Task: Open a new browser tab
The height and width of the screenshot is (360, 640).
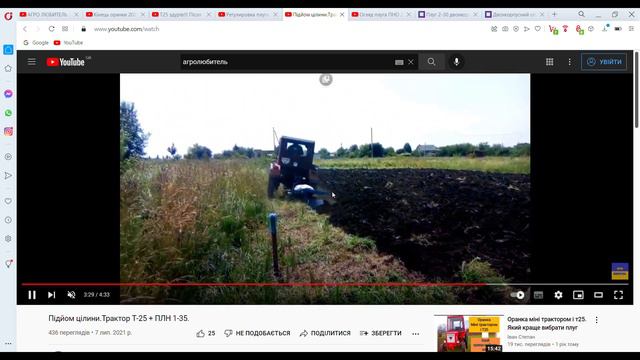Action: [554, 14]
